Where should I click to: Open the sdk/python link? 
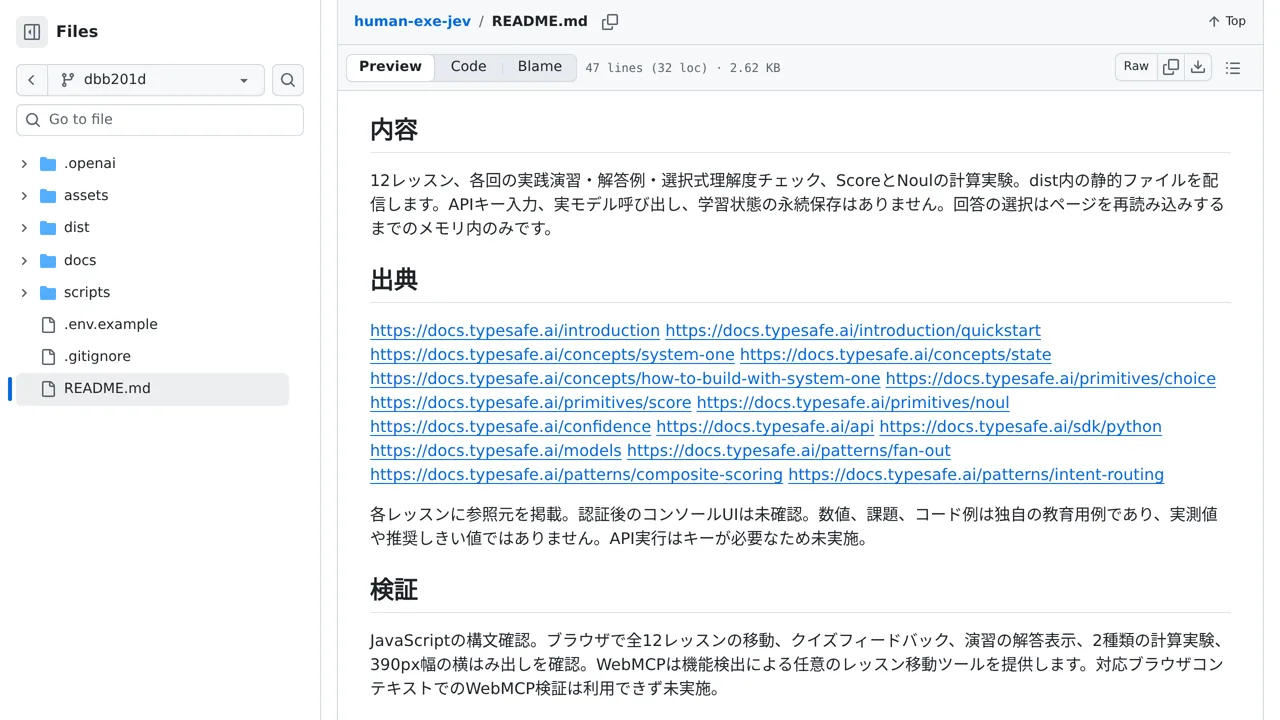tap(1021, 427)
